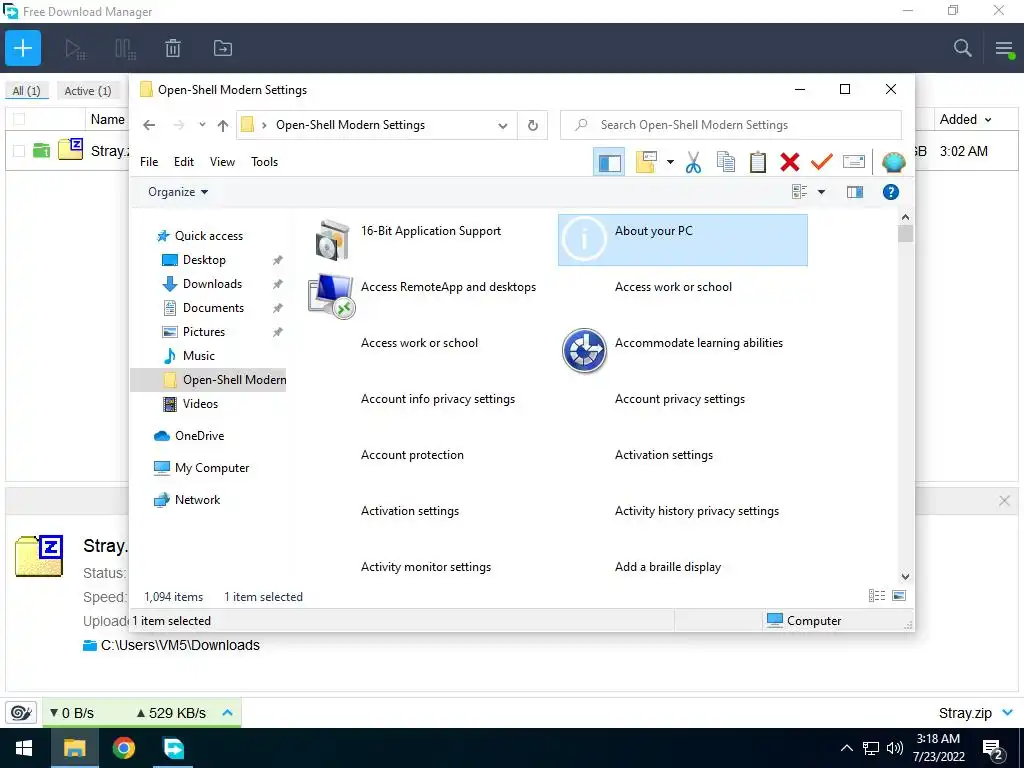Expand the Stray.zip chevron at bottom right

pos(1008,712)
